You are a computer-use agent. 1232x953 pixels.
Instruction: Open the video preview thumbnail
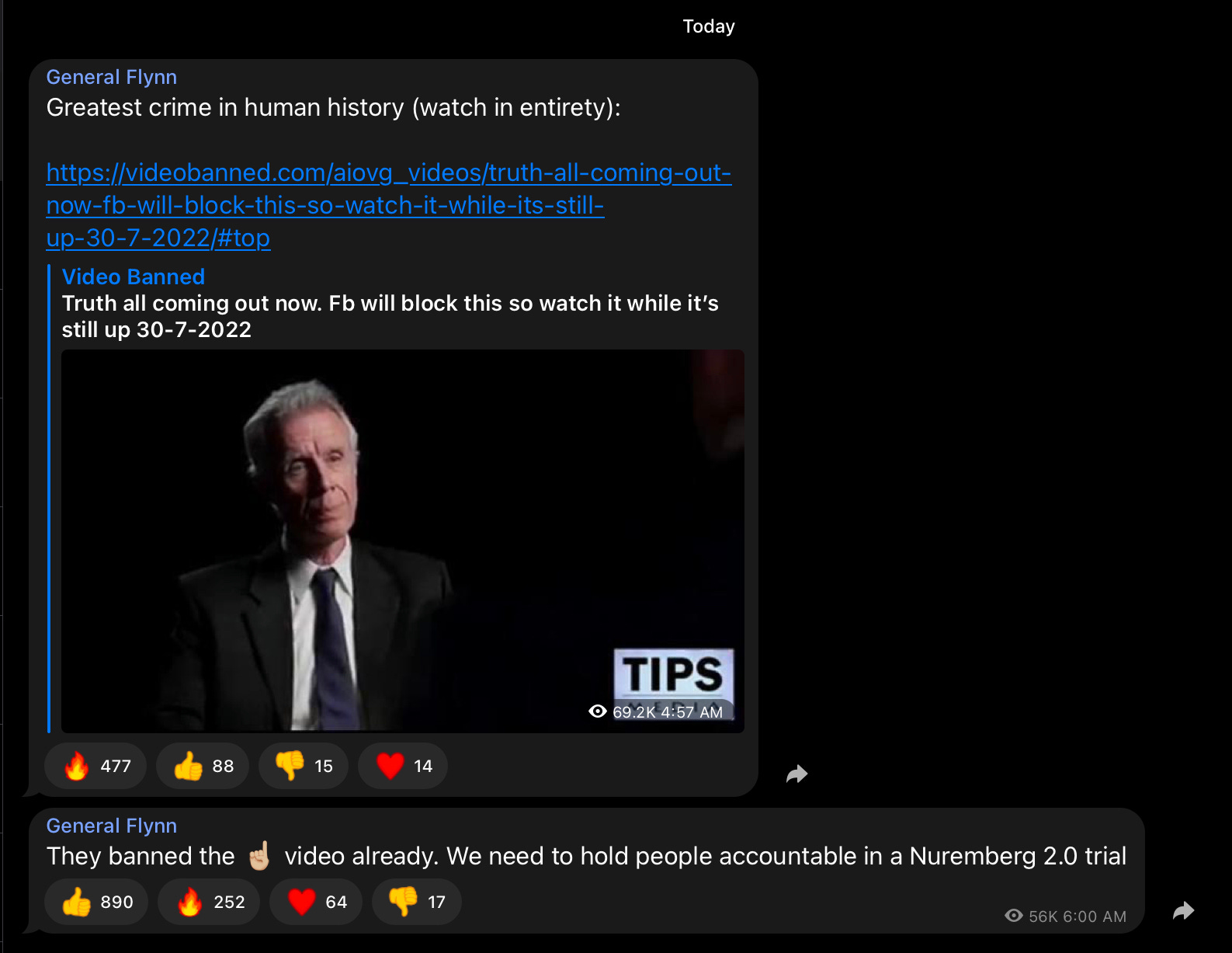pos(403,541)
